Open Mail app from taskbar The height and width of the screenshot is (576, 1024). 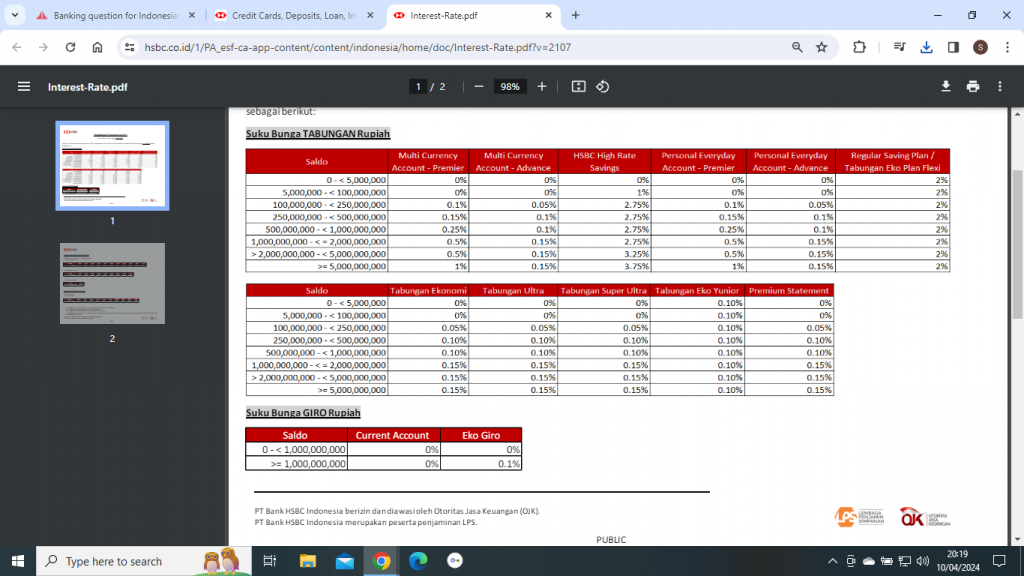click(x=345, y=561)
